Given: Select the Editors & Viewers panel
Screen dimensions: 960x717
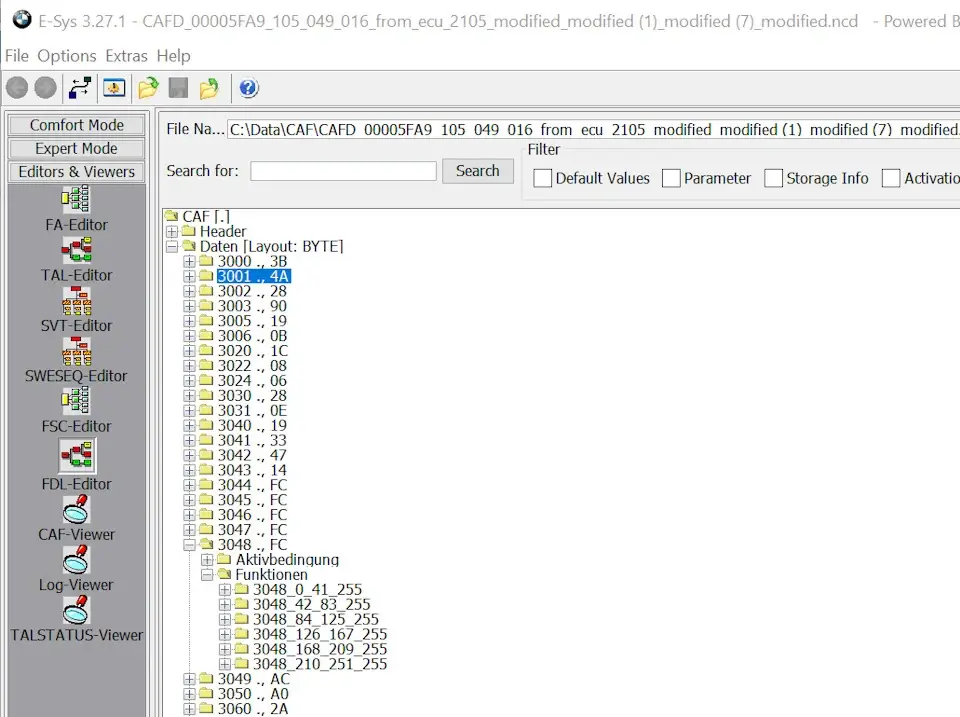Looking at the screenshot, I should point(77,171).
